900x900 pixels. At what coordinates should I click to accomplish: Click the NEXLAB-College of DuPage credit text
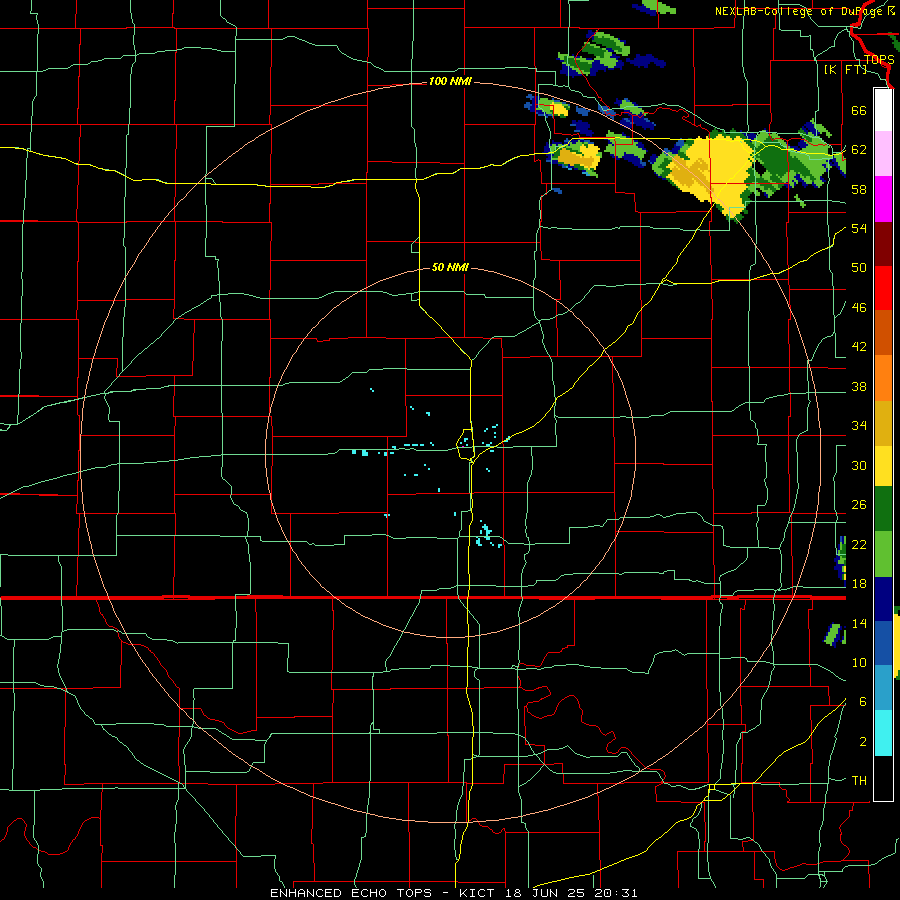(x=804, y=11)
